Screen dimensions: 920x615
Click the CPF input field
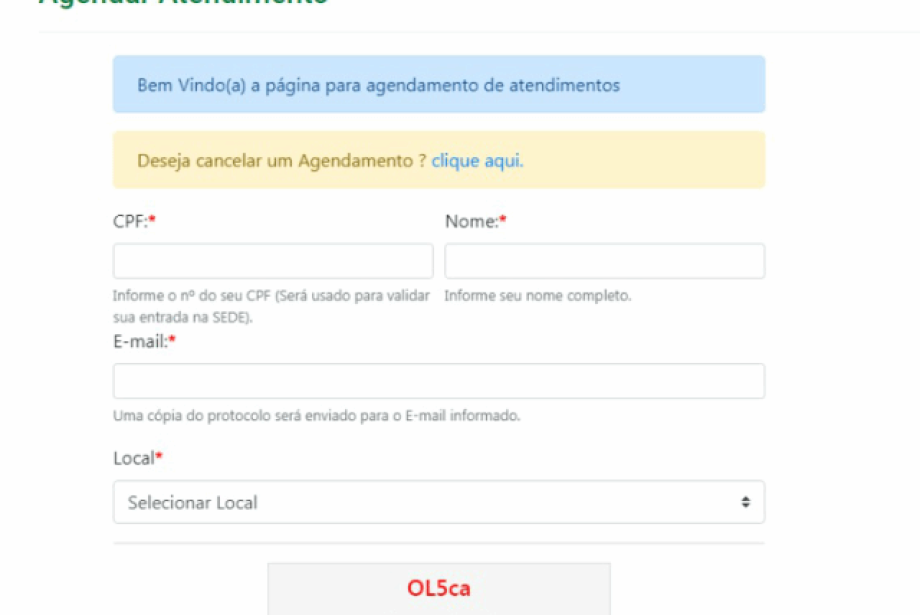pyautogui.click(x=272, y=261)
